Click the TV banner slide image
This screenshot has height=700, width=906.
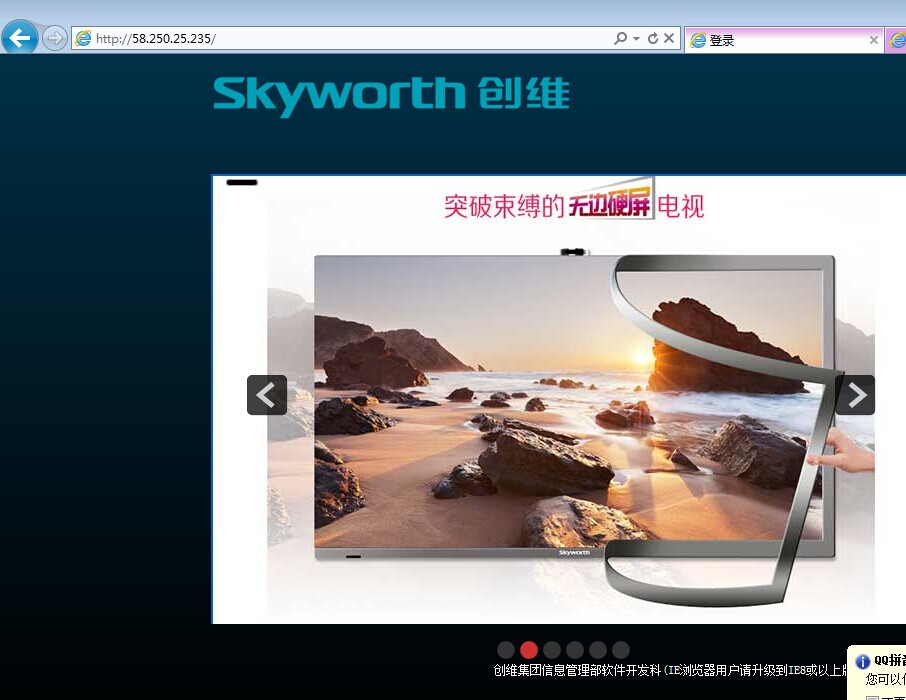point(559,399)
